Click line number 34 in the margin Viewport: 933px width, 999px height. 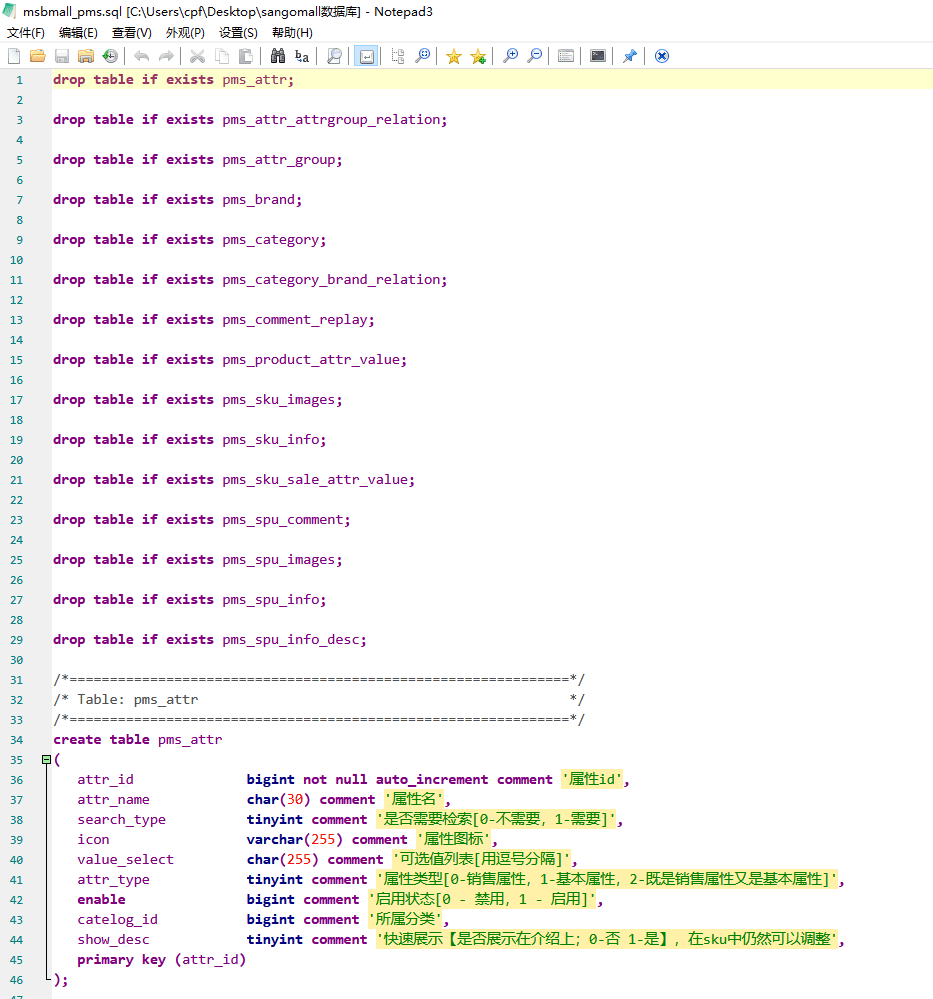pos(17,740)
